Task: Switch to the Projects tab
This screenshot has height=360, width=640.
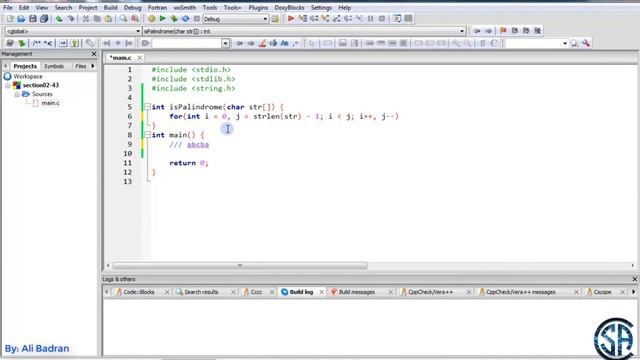Action: point(25,66)
